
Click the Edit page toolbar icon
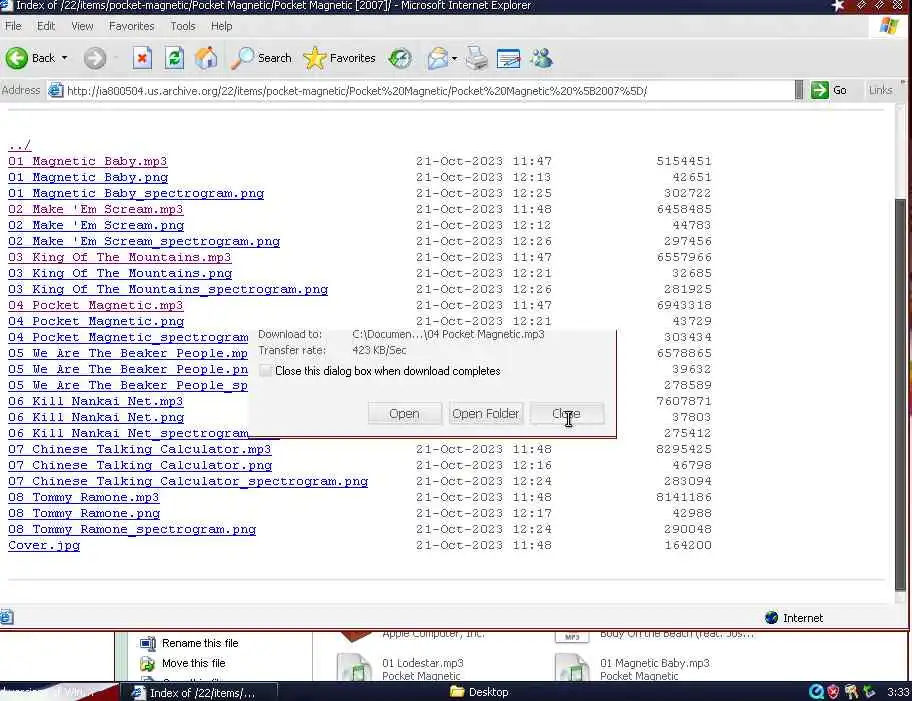click(508, 58)
